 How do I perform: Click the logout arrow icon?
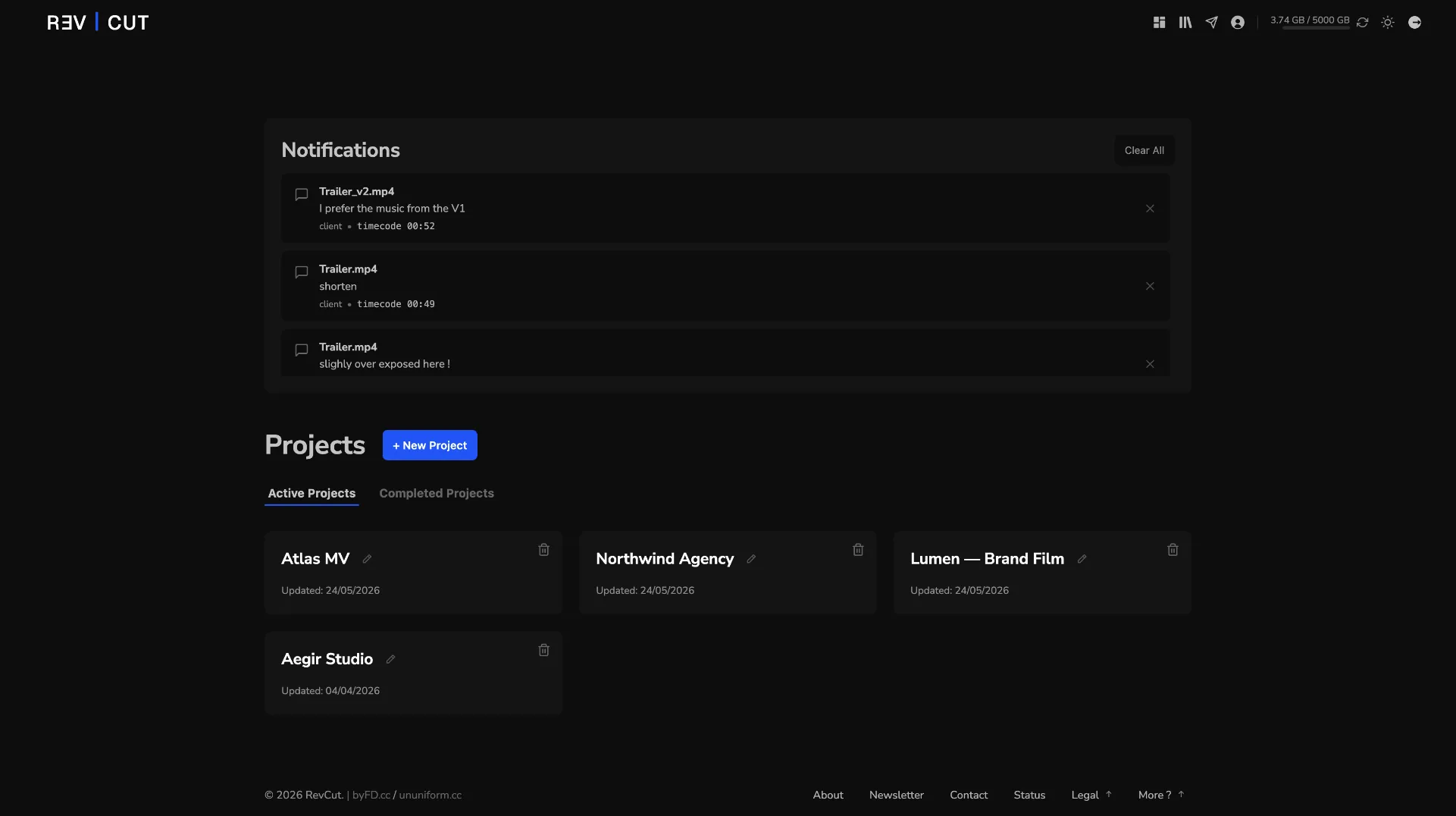pyautogui.click(x=1414, y=23)
